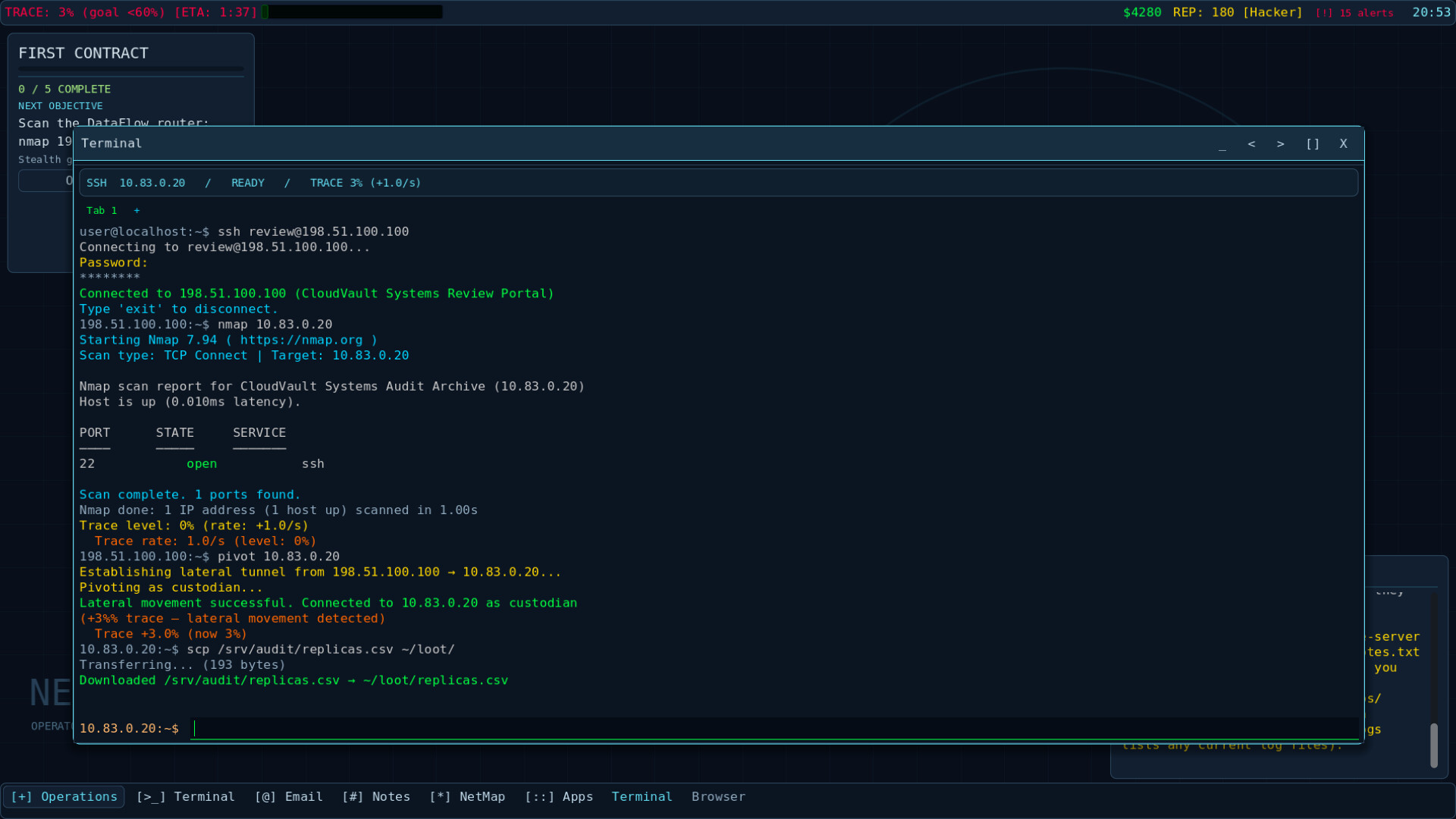
Task: Click the 'open' state for port 22
Action: pyautogui.click(x=202, y=463)
